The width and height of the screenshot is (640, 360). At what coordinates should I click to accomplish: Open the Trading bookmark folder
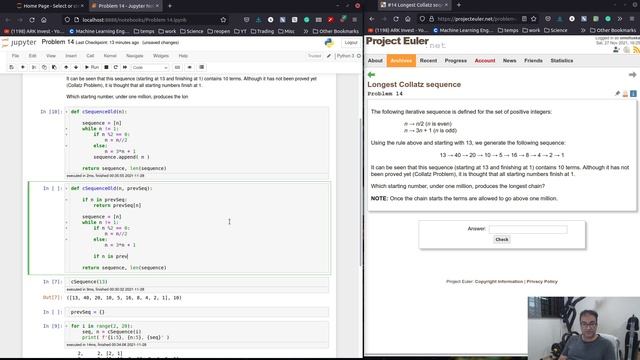tap(262, 31)
